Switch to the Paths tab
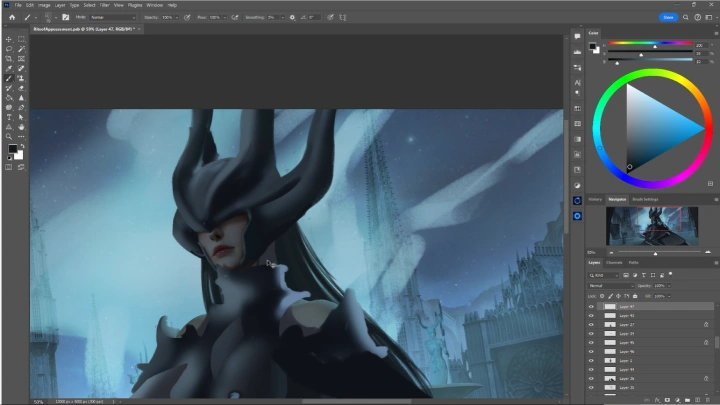 634,263
